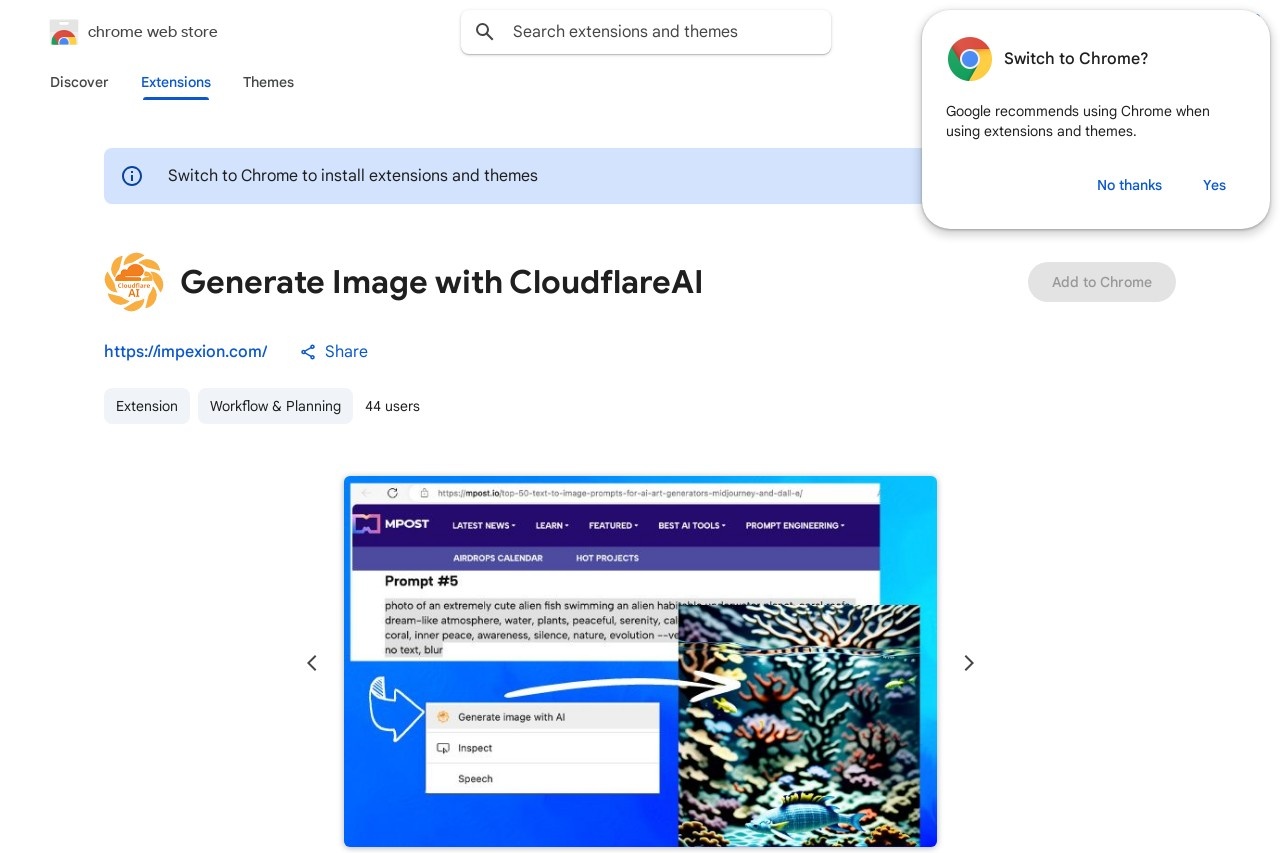The width and height of the screenshot is (1280, 853).
Task: Click the Chrome Web Store logo icon
Action: (x=63, y=32)
